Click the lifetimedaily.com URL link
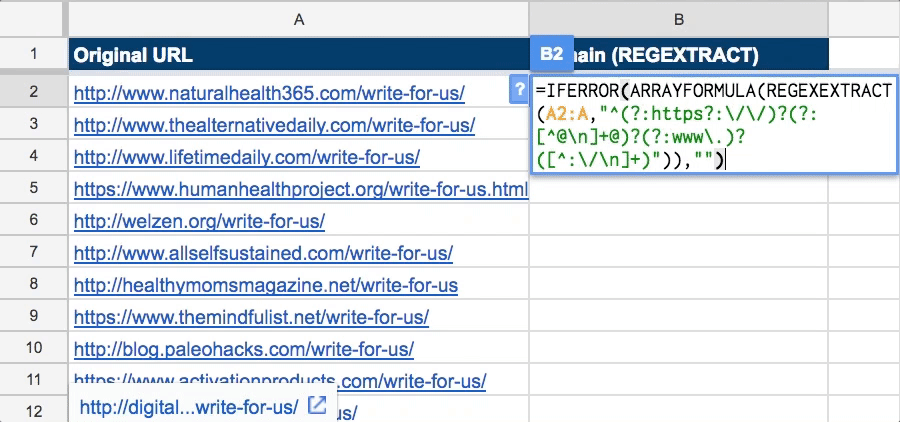The width and height of the screenshot is (900, 422). (x=246, y=157)
